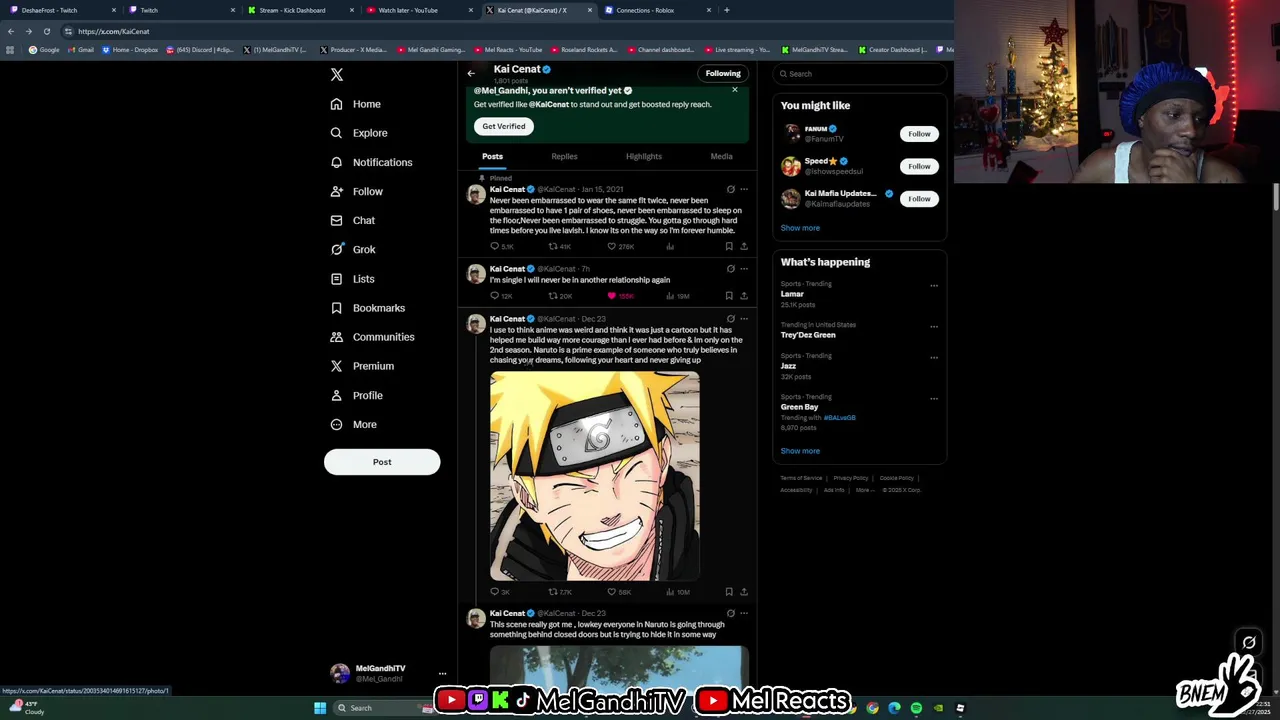Open Grok in the sidebar
Viewport: 1280px width, 720px height.
[x=353, y=249]
